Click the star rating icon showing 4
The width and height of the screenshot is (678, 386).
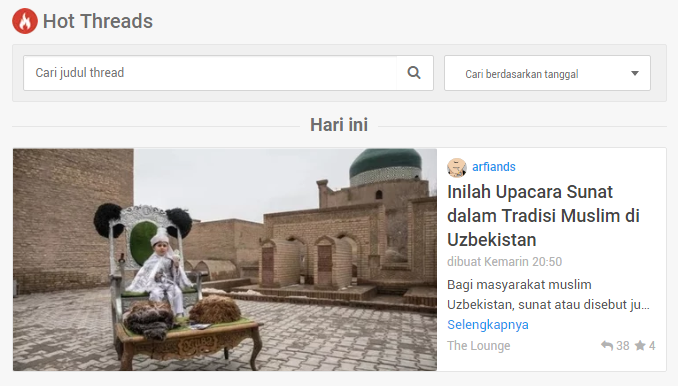(640, 345)
